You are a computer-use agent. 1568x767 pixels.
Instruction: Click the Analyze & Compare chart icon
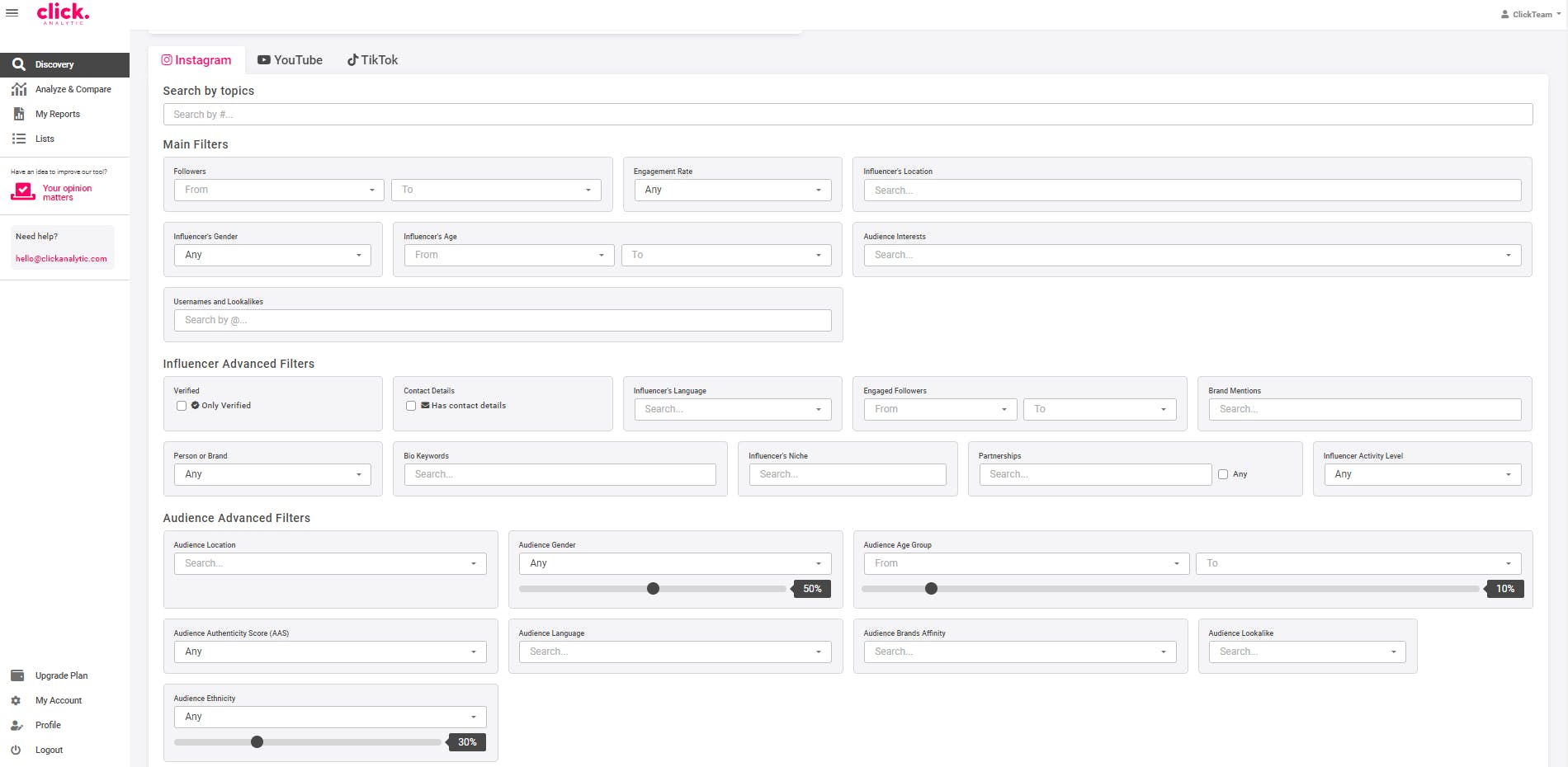pyautogui.click(x=18, y=89)
